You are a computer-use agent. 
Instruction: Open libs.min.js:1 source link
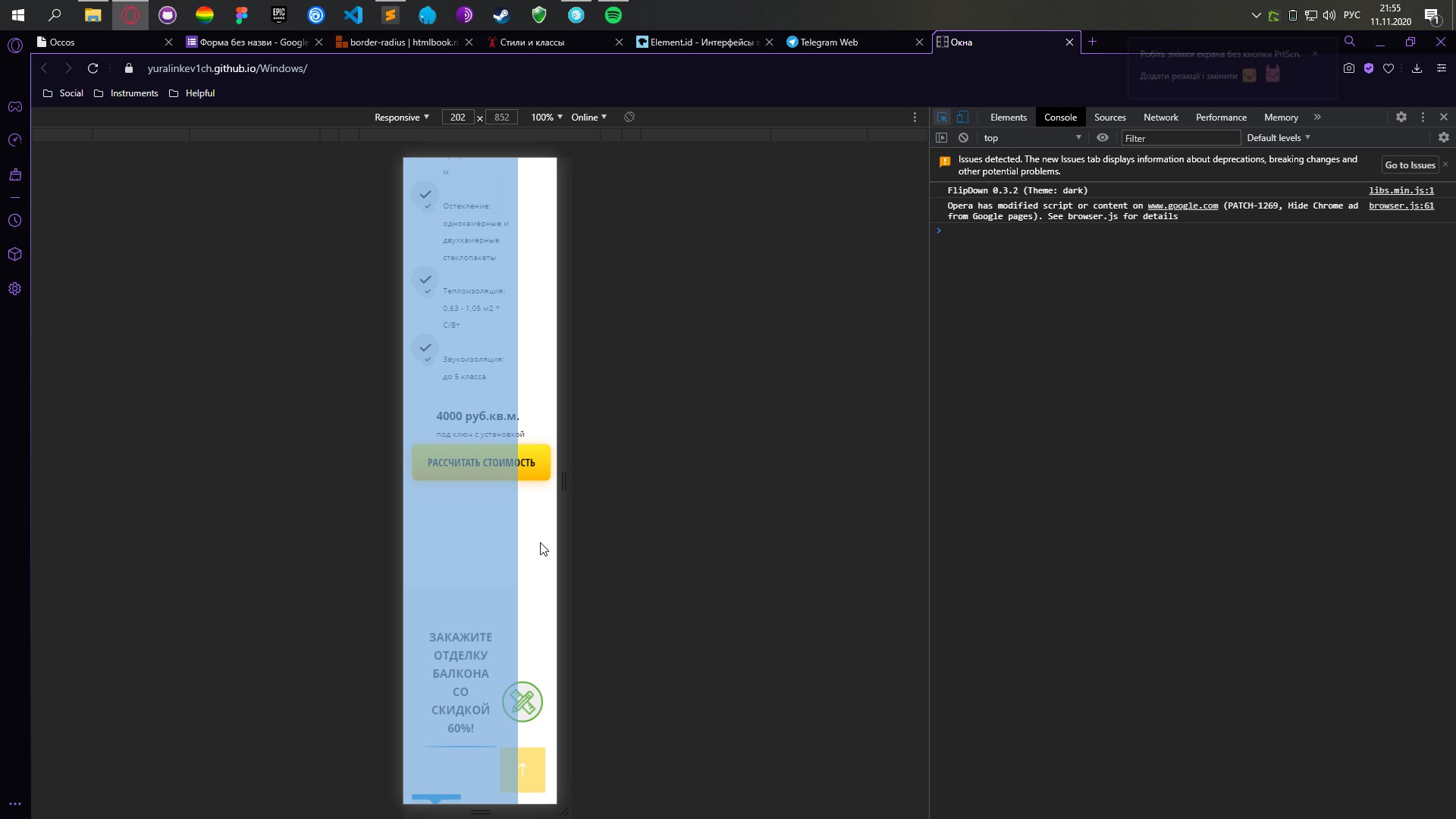(x=1401, y=190)
